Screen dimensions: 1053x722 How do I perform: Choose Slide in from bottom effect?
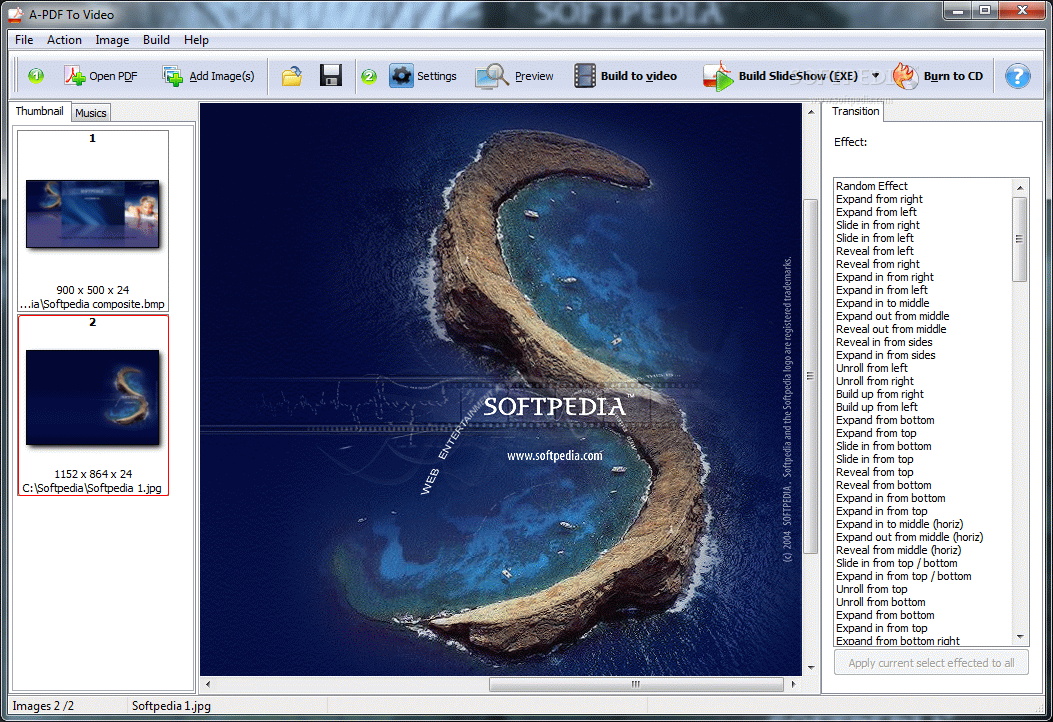(883, 446)
